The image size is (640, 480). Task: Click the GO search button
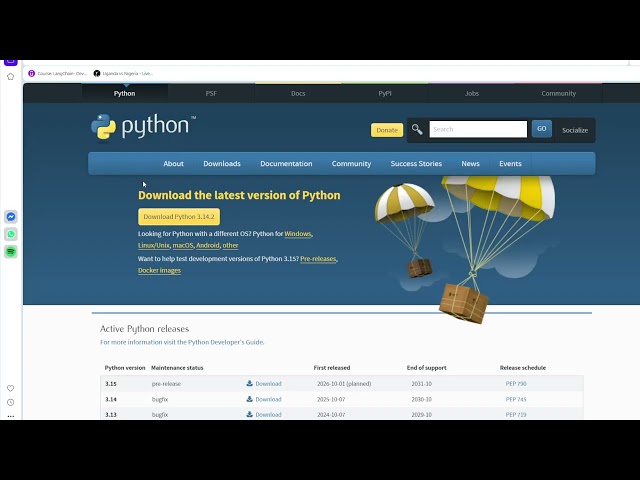point(542,129)
